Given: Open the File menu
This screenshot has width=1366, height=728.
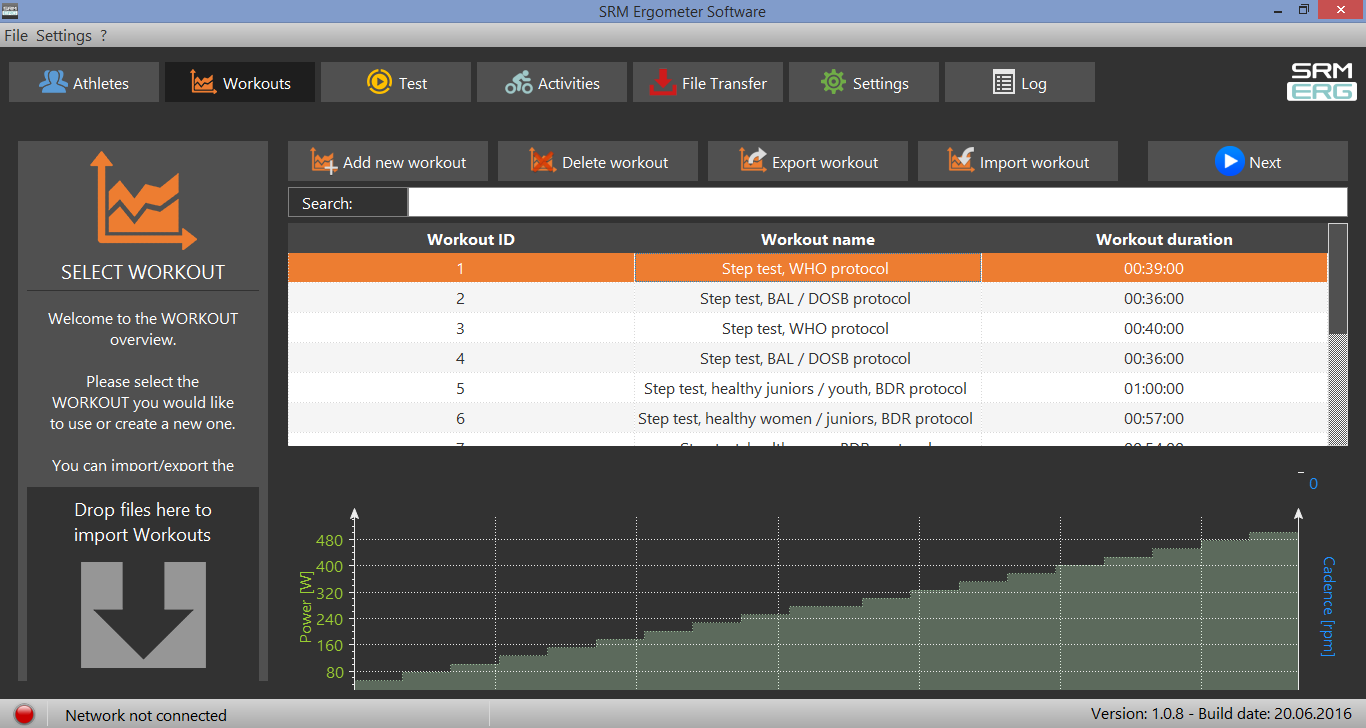Looking at the screenshot, I should click(16, 35).
